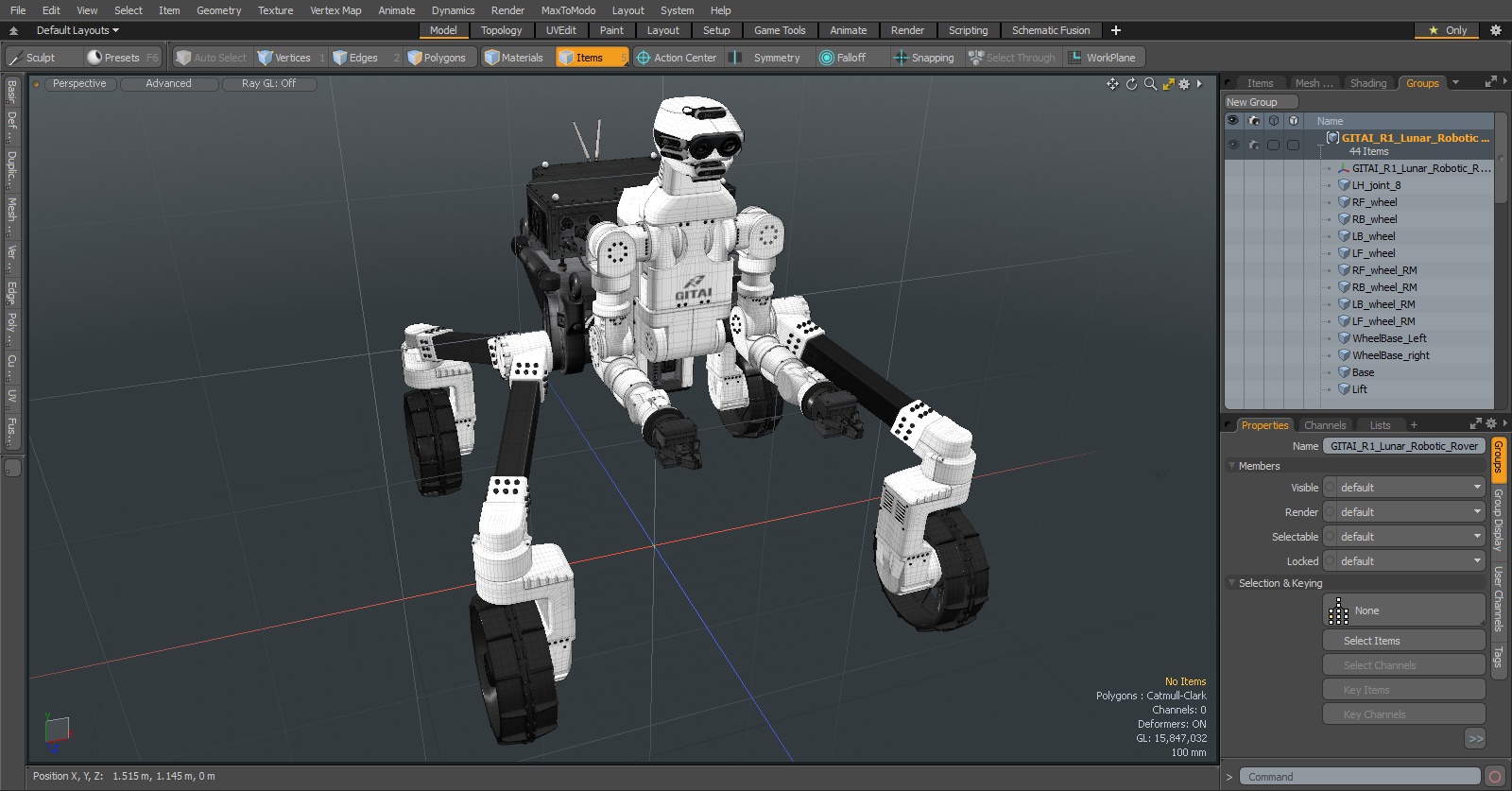
Task: Switch to the Schematic Fusion tab
Action: [x=1051, y=30]
